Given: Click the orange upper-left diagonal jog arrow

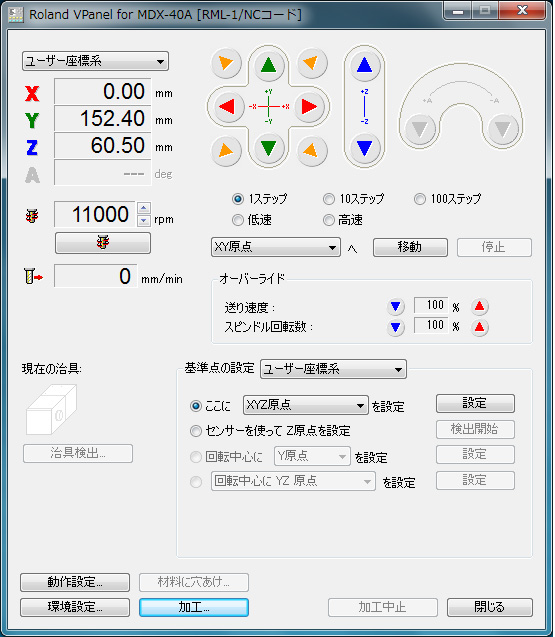Looking at the screenshot, I should pos(226,63).
